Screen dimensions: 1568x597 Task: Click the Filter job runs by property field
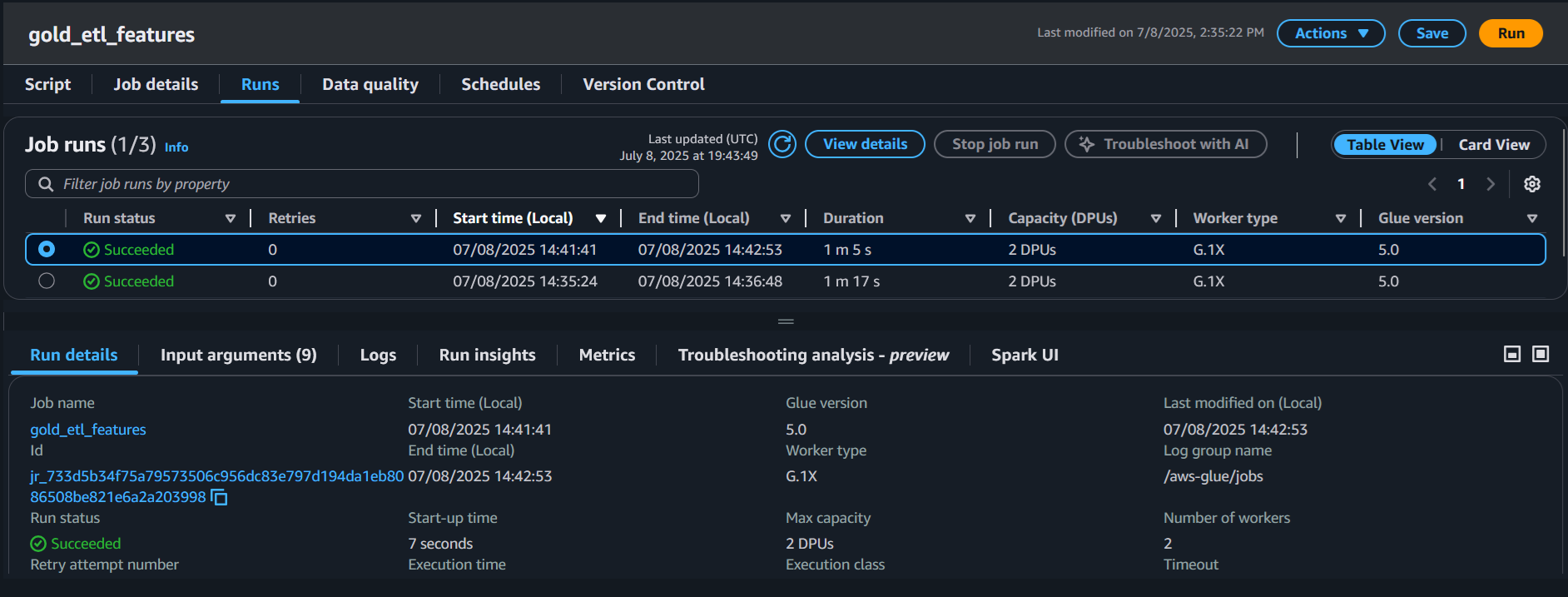click(362, 184)
